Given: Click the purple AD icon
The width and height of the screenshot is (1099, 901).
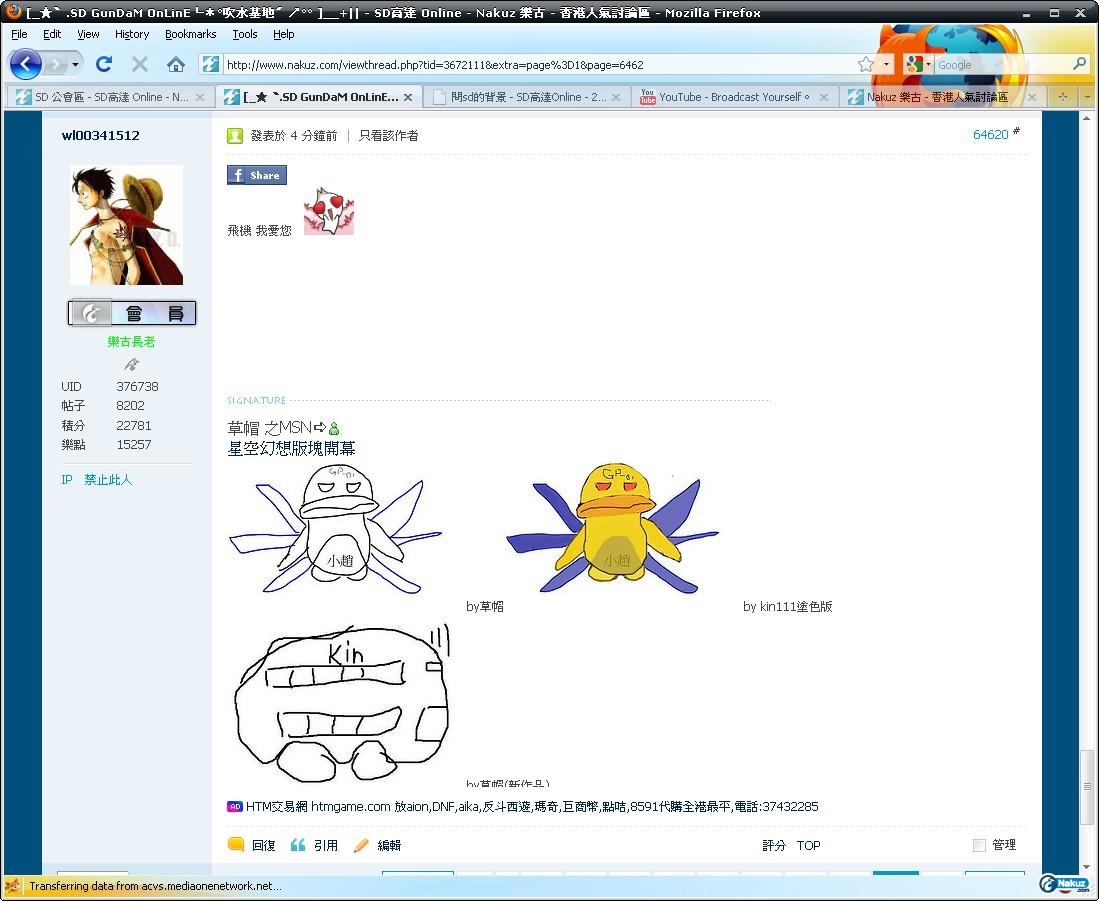Looking at the screenshot, I should (235, 806).
